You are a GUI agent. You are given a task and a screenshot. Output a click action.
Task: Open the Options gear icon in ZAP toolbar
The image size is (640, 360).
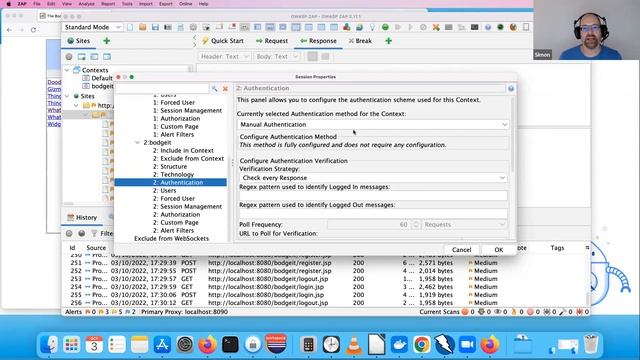click(x=193, y=27)
